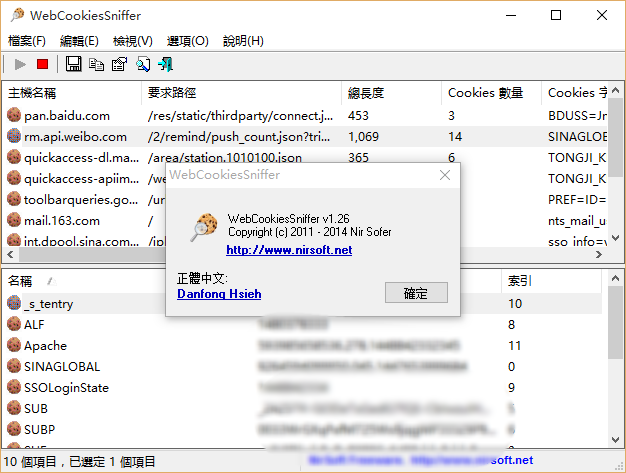626x473 pixels.
Task: Open the find toolbar icon with magnifier
Action: (143, 64)
